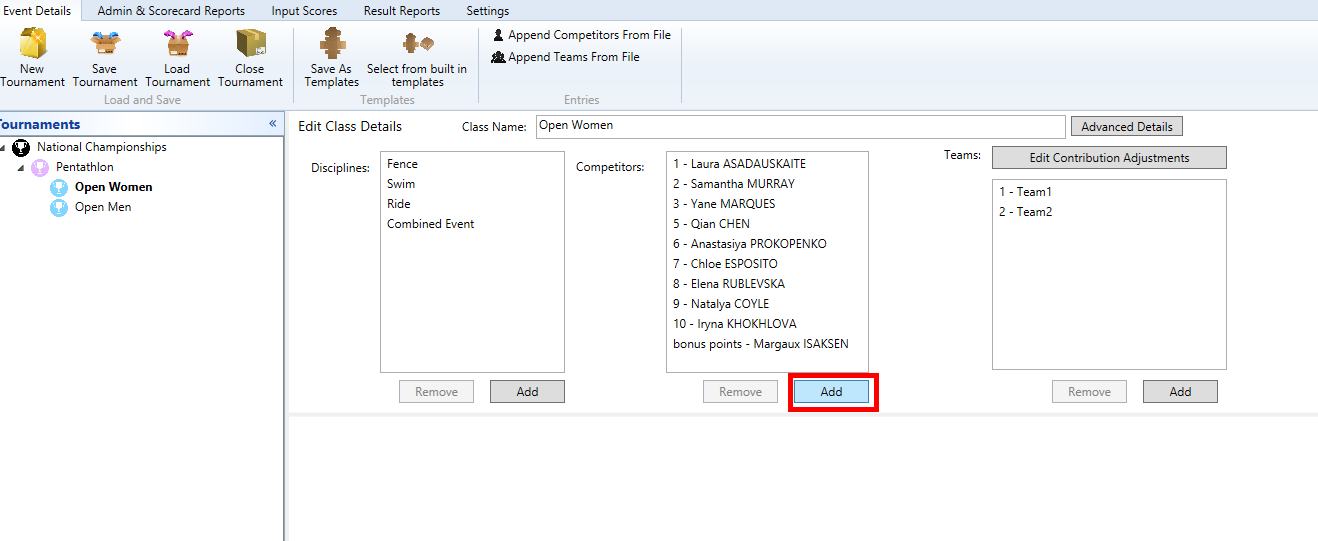
Task: Click Remove under the Disciplines list
Action: click(x=436, y=392)
